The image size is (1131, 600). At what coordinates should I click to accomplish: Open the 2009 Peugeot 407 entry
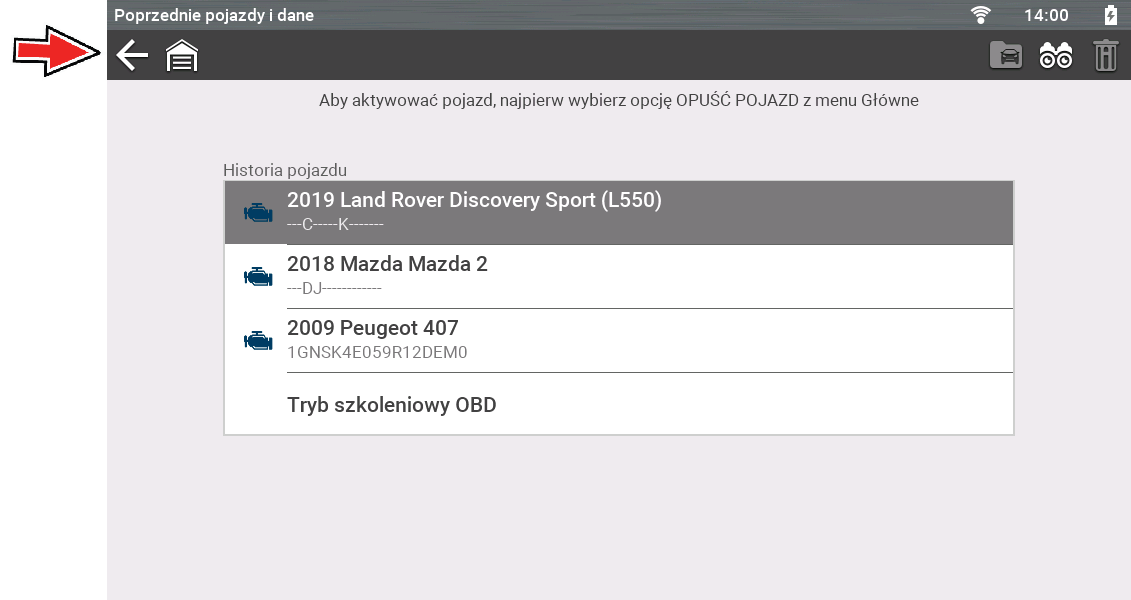(372, 328)
